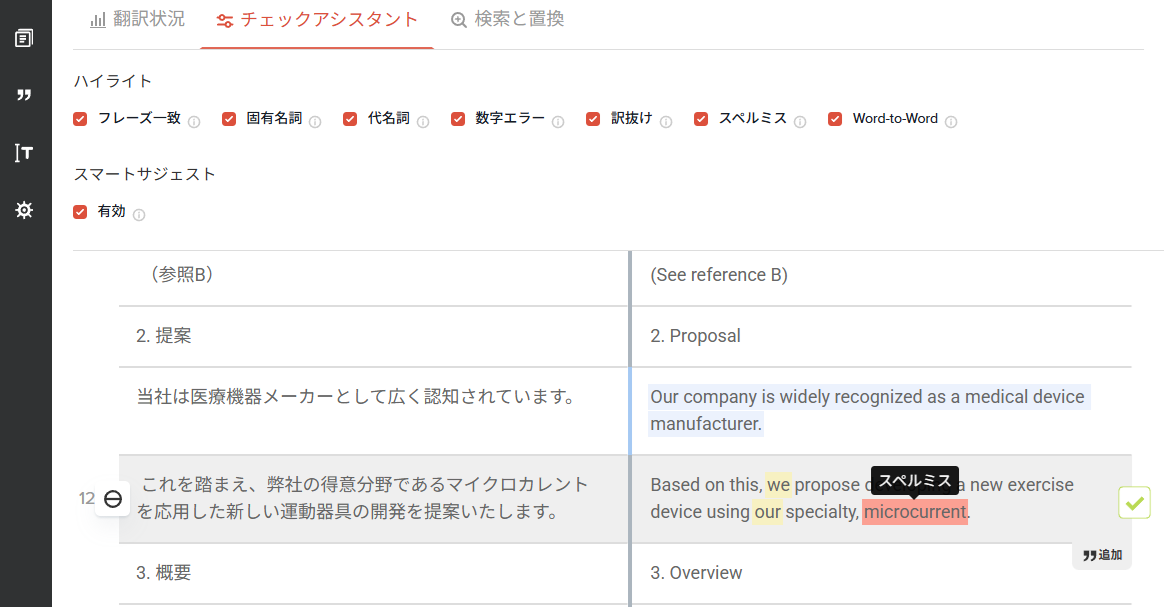1164x607 pixels.
Task: Select the text formatting sidebar icon
Action: (x=24, y=153)
